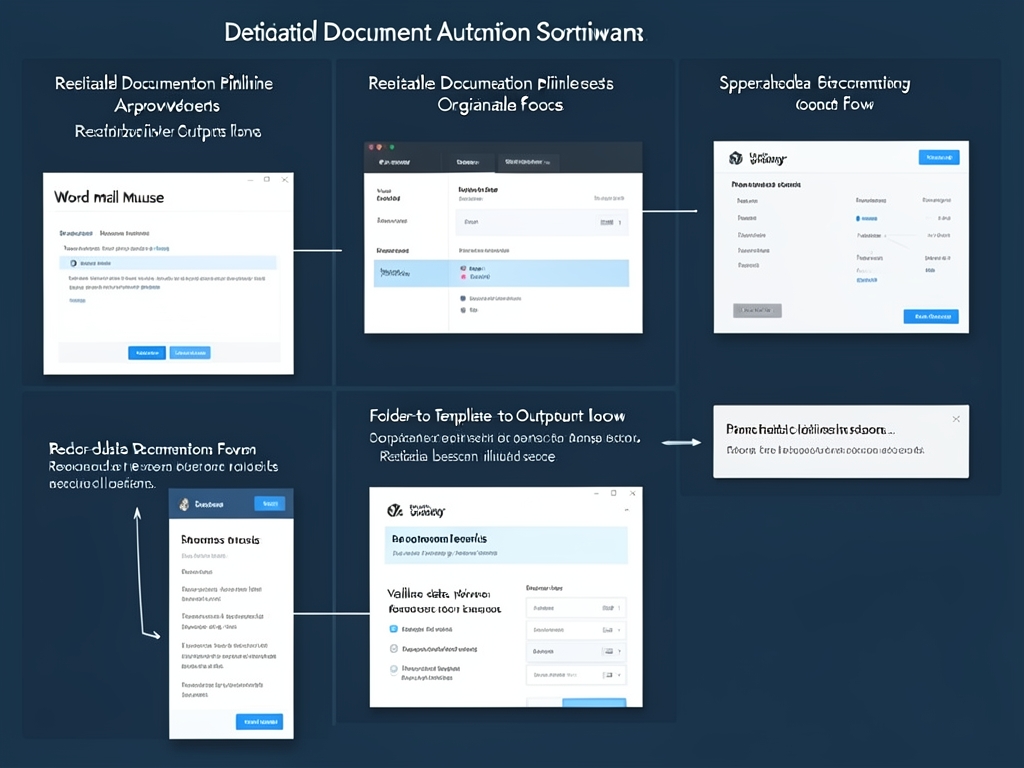Select the blue highlighted sidebar item in the dark-titled window

click(x=411, y=273)
